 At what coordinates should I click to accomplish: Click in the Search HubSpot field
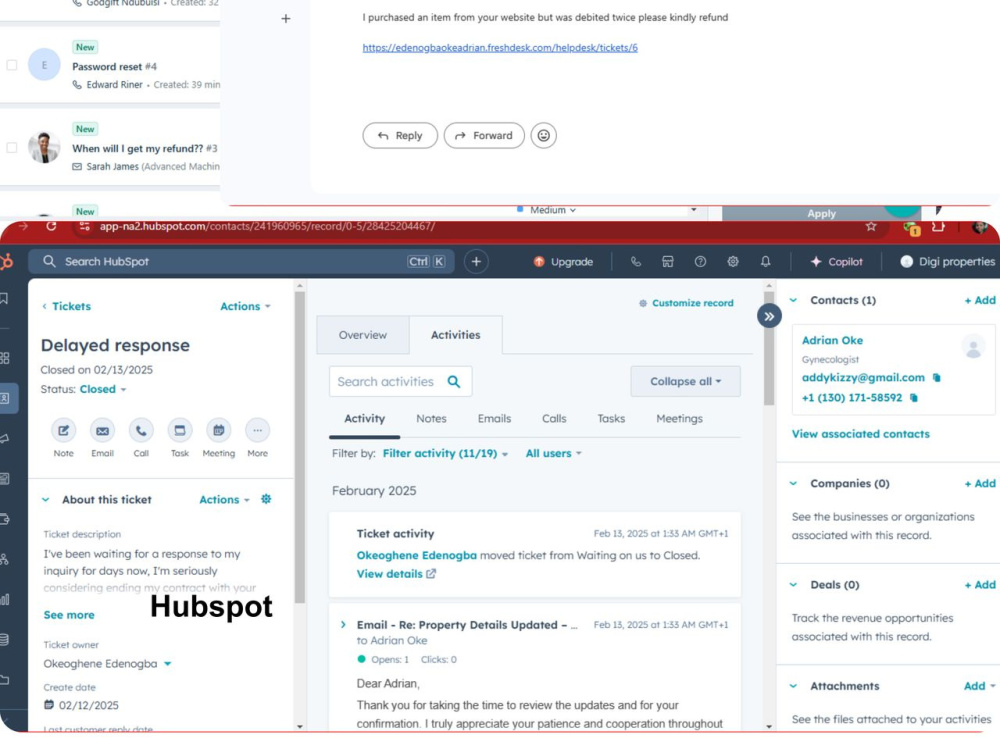241,262
